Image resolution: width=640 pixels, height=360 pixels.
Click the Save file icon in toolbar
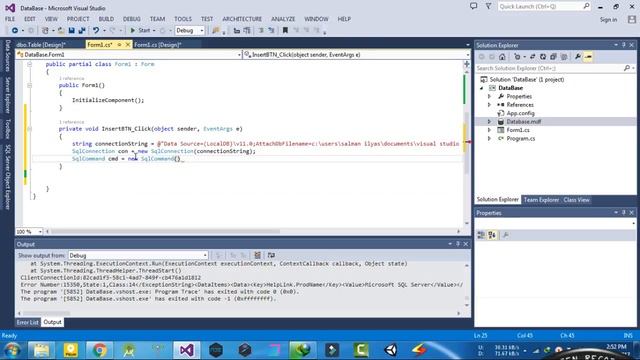click(x=71, y=31)
